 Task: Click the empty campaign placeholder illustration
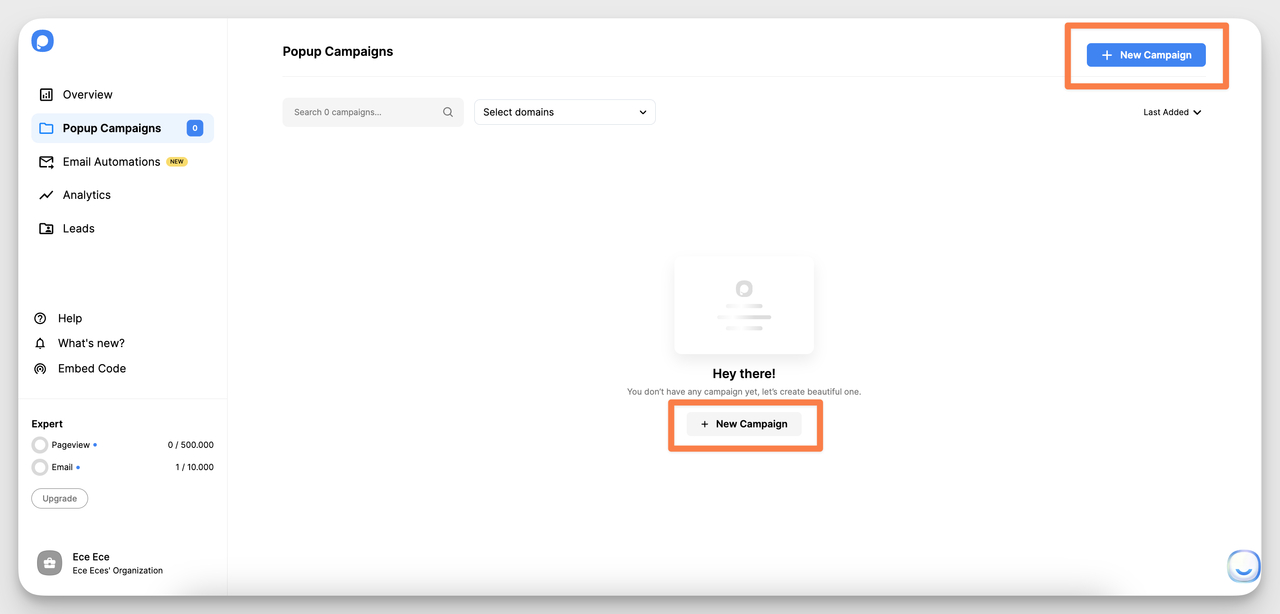coord(744,305)
